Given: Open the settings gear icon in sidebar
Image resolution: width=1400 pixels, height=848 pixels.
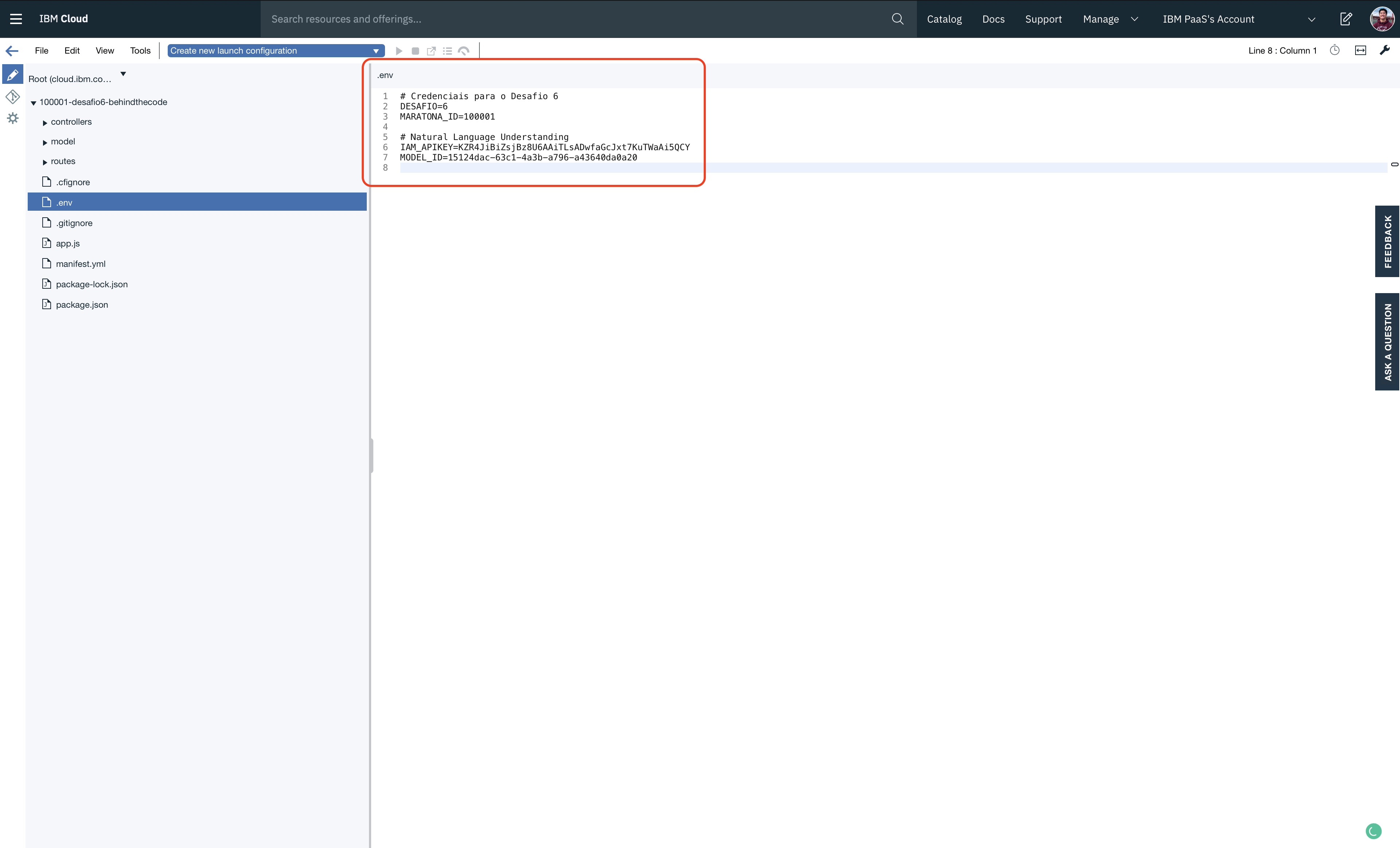Looking at the screenshot, I should [x=12, y=118].
